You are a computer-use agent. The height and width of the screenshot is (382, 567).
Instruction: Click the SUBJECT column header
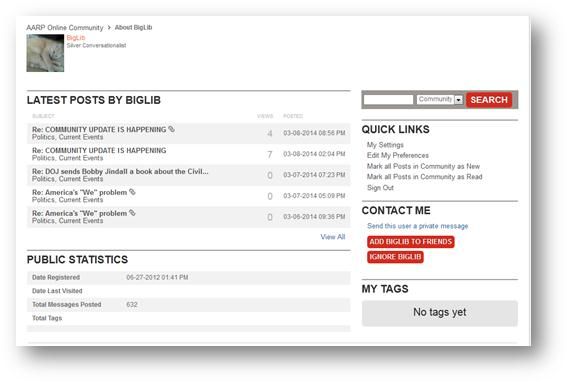point(43,116)
